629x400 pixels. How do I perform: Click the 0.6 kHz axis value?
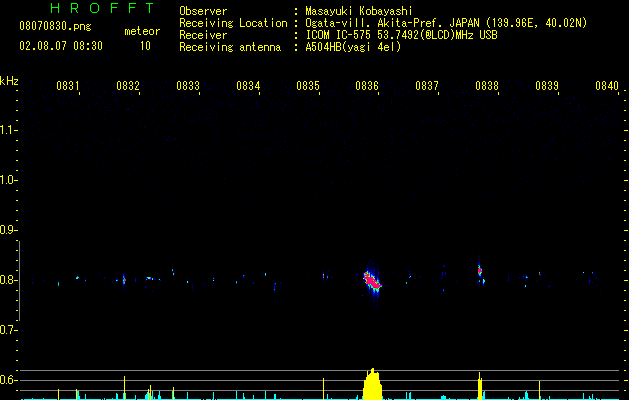[x=8, y=380]
